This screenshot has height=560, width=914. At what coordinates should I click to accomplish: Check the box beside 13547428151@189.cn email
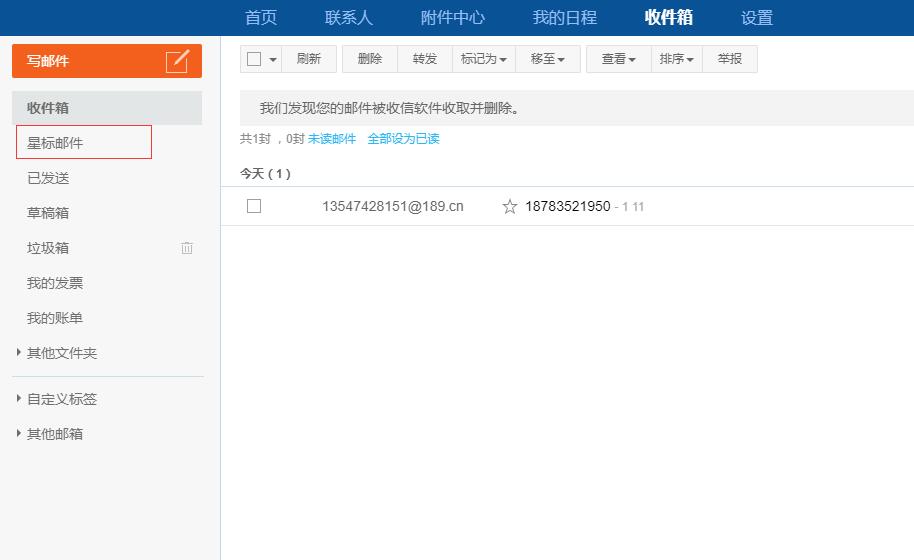coord(254,206)
